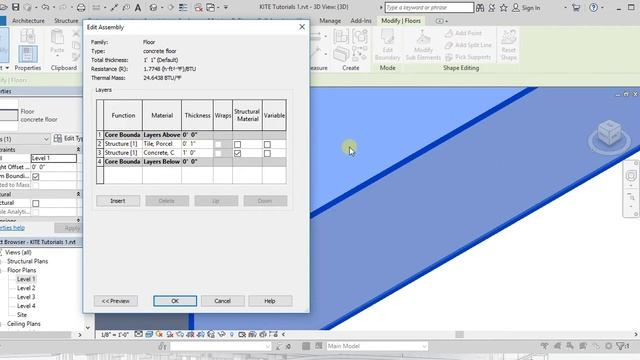Toggle Structural Material for Tile Porcelain layer
Screen dimensions: 640x360
click(x=237, y=144)
